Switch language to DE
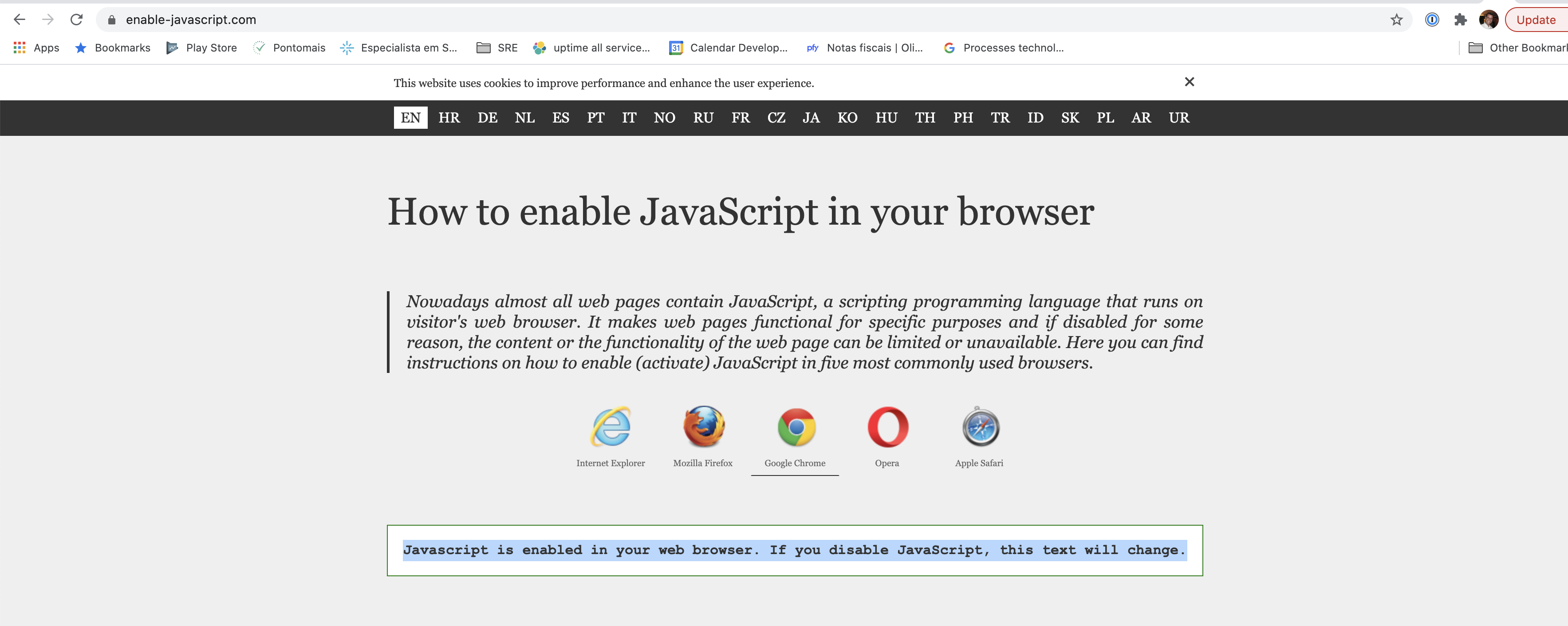 [487, 118]
